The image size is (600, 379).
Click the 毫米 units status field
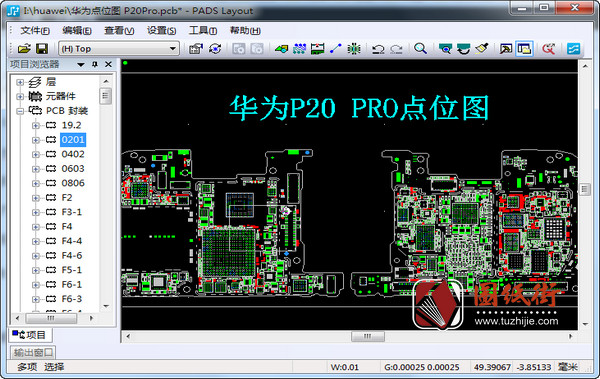tap(567, 367)
